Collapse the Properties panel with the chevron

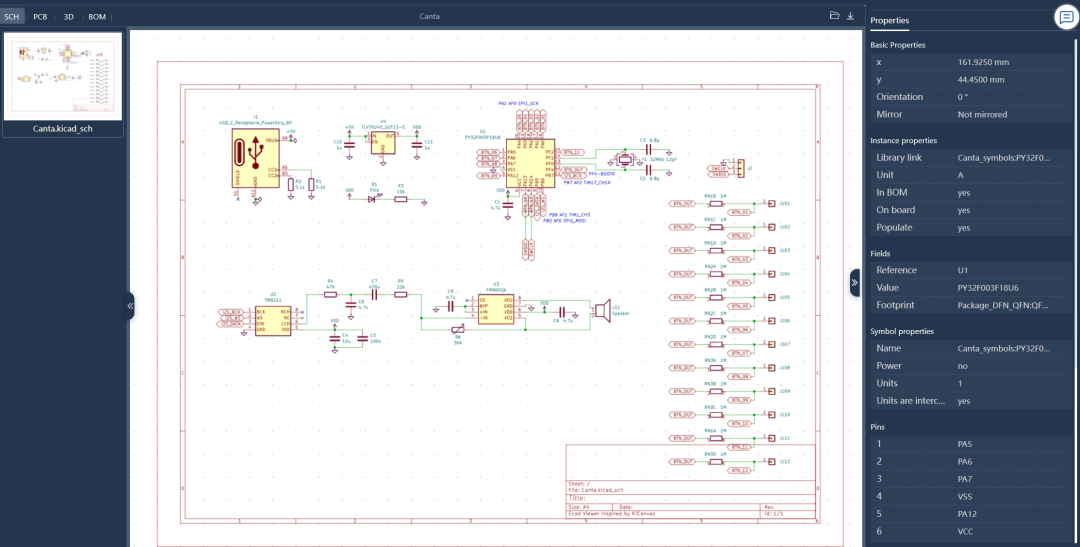pos(855,282)
